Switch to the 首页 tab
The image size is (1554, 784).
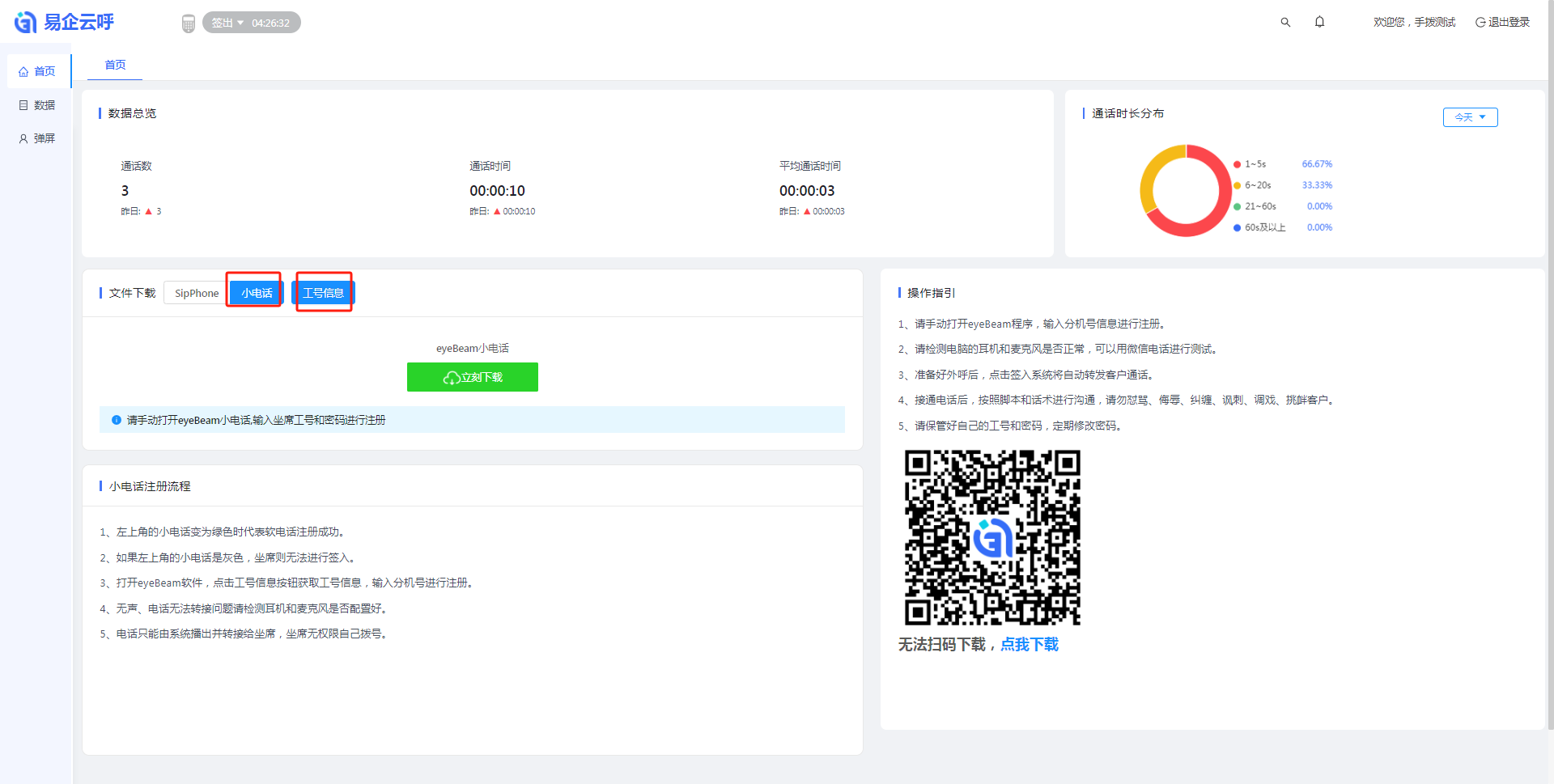tap(115, 65)
